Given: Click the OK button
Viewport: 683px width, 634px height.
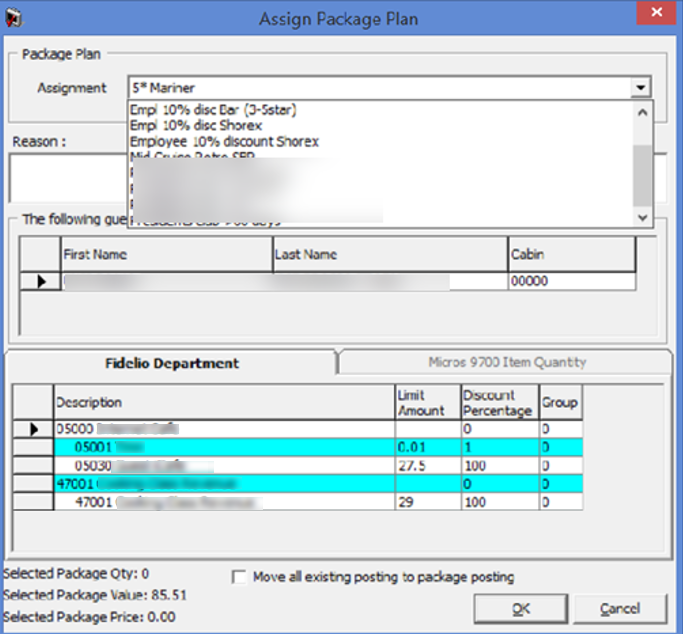Looking at the screenshot, I should click(521, 609).
